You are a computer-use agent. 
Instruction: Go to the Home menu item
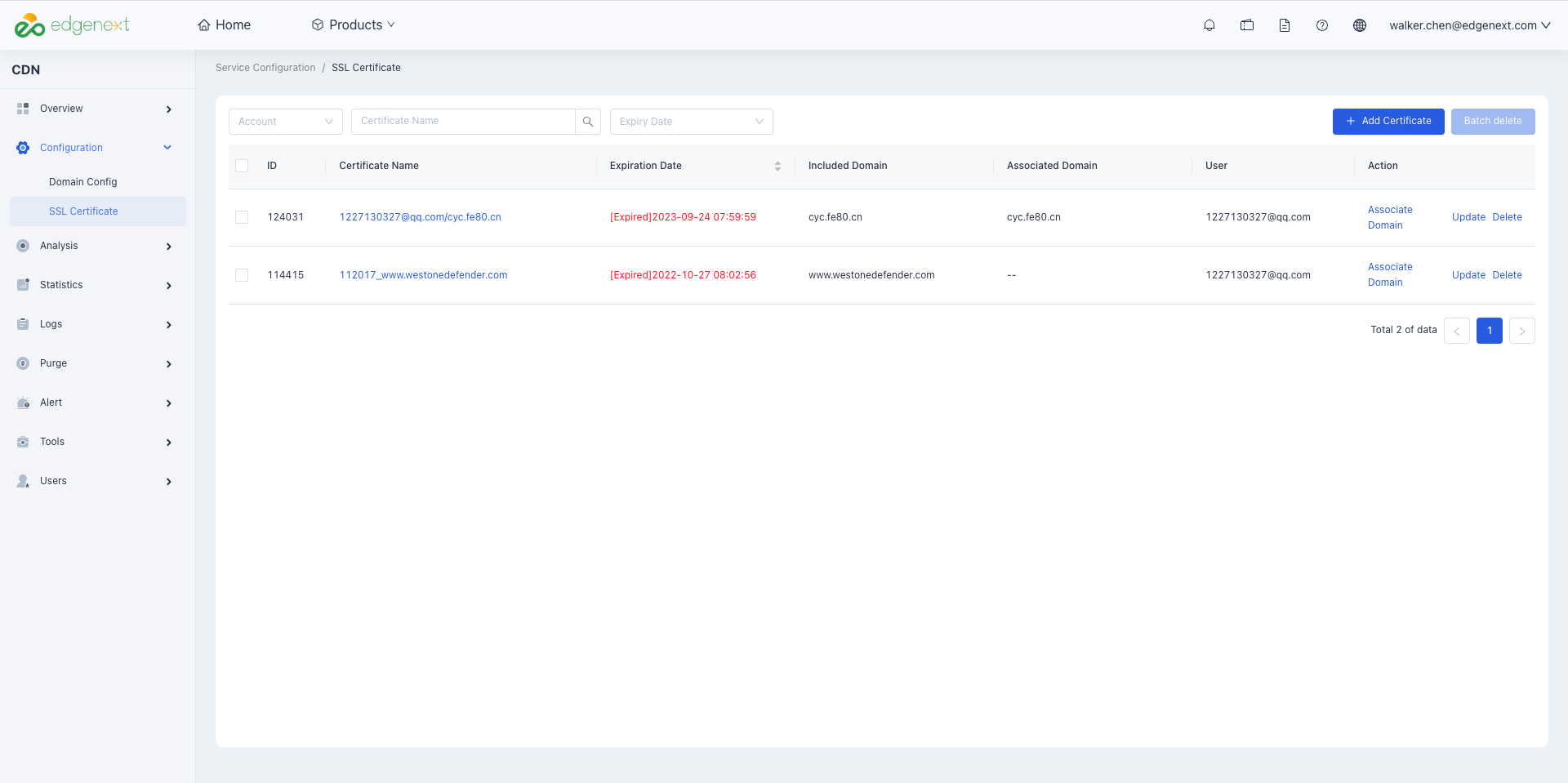(225, 25)
